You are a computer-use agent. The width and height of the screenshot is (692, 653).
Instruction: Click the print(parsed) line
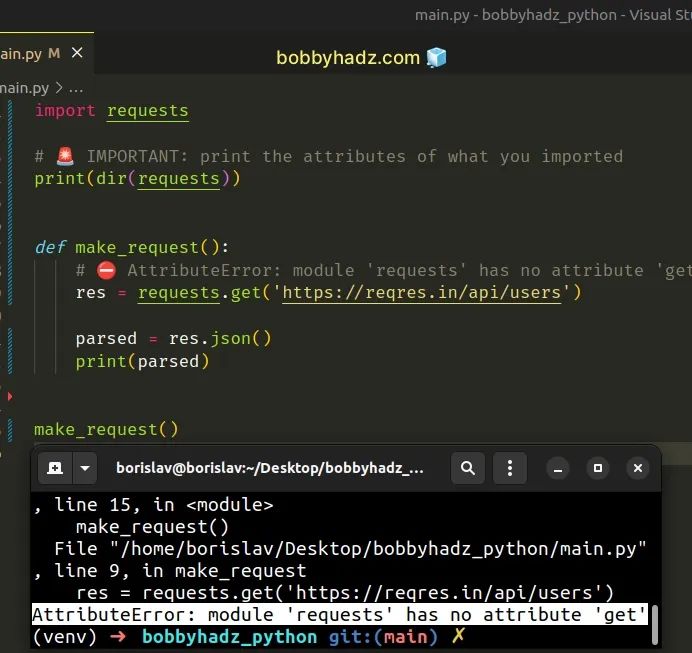tap(142, 361)
